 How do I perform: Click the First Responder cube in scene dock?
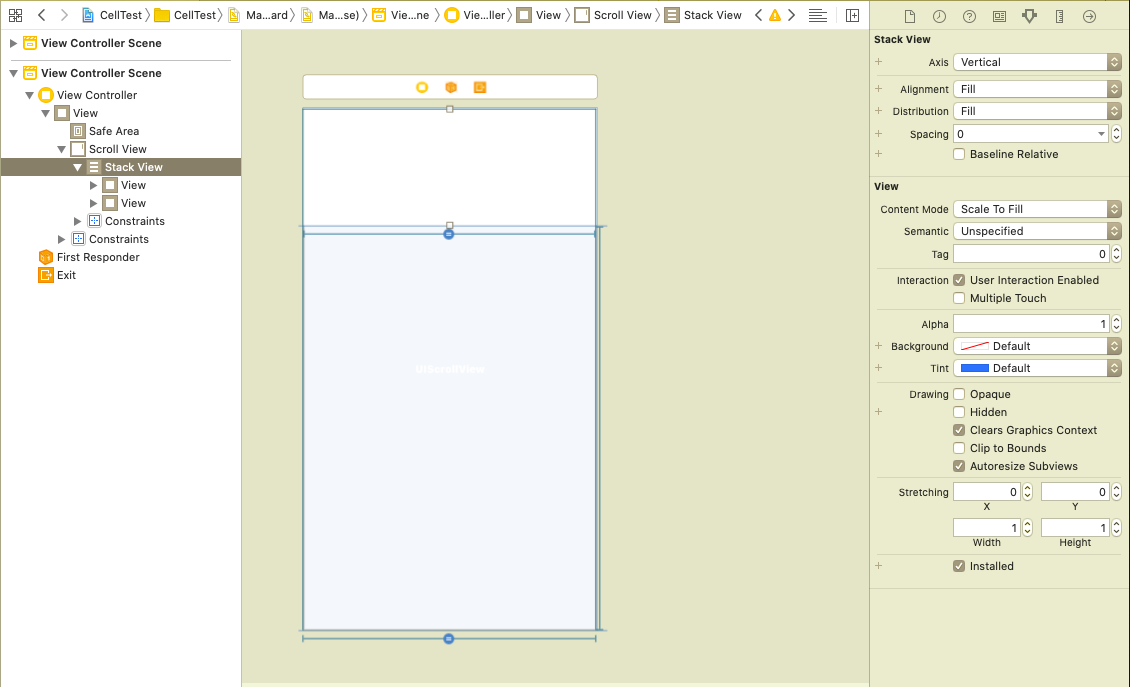(450, 87)
